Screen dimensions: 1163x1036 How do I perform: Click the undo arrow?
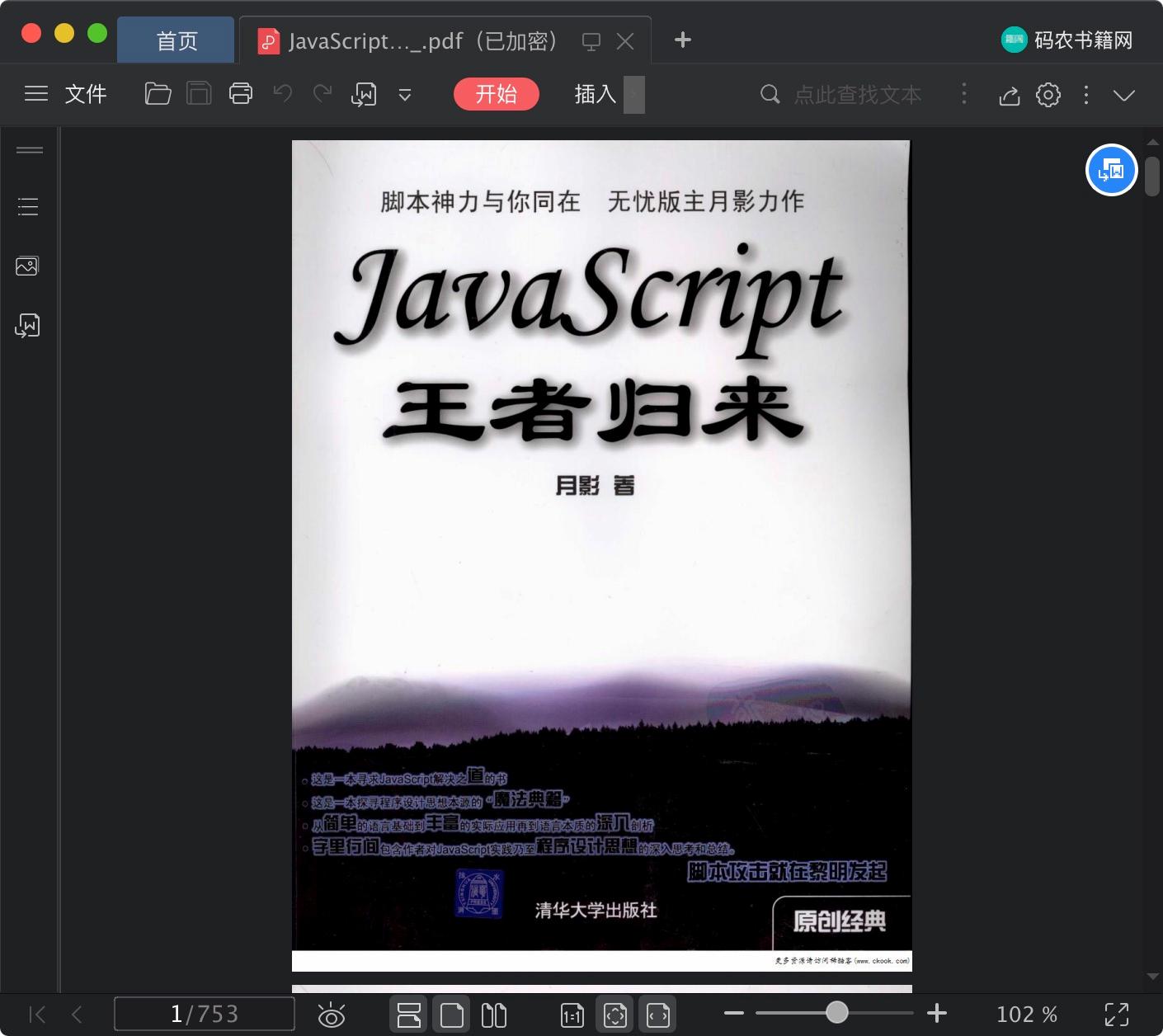(x=282, y=94)
